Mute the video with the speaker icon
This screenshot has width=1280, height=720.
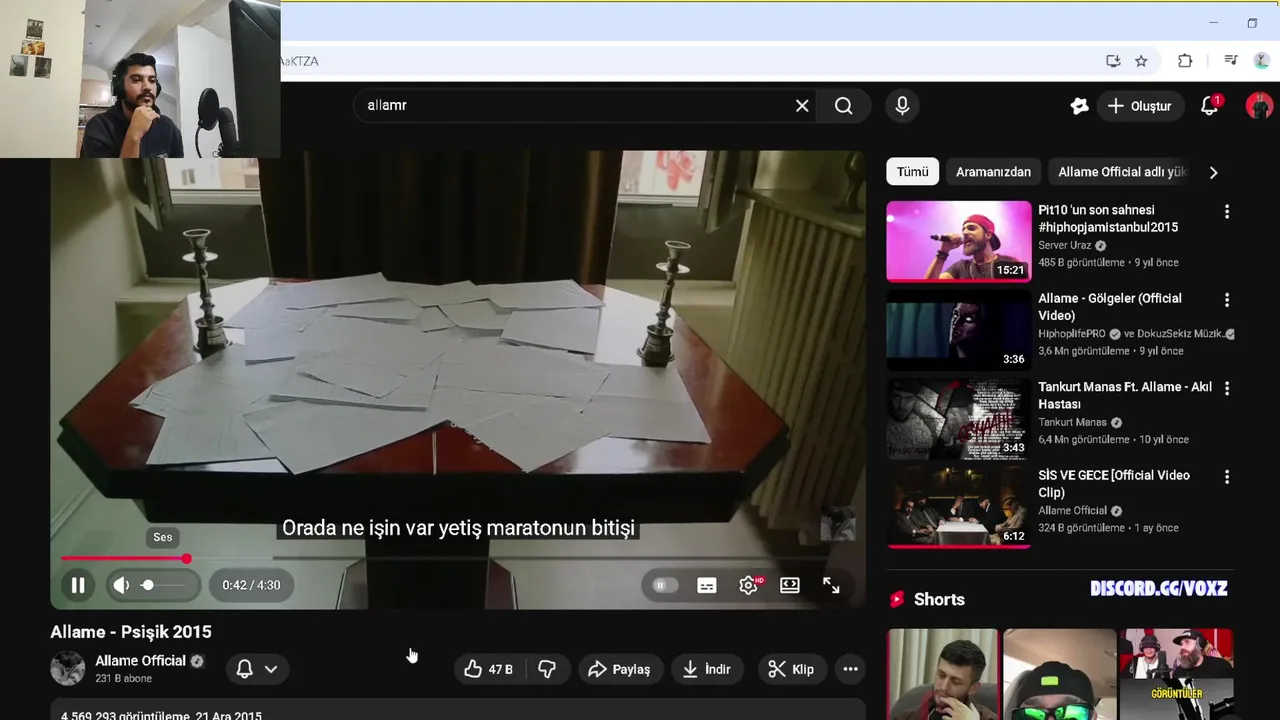coord(121,585)
